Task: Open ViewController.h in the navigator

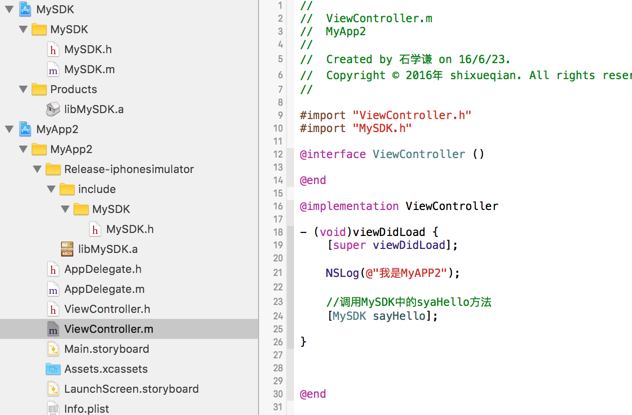Action: [107, 309]
